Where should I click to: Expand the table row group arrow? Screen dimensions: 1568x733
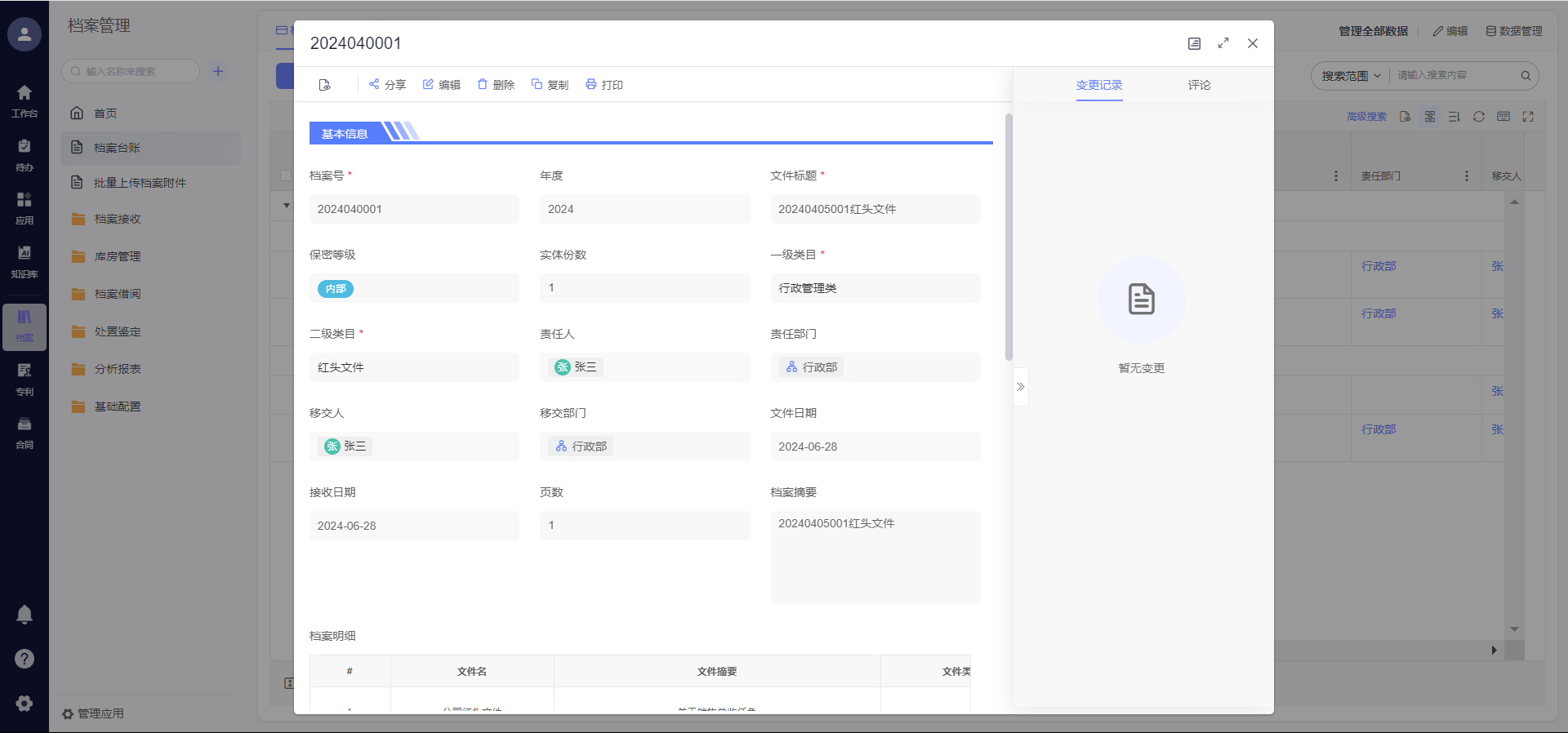(287, 205)
